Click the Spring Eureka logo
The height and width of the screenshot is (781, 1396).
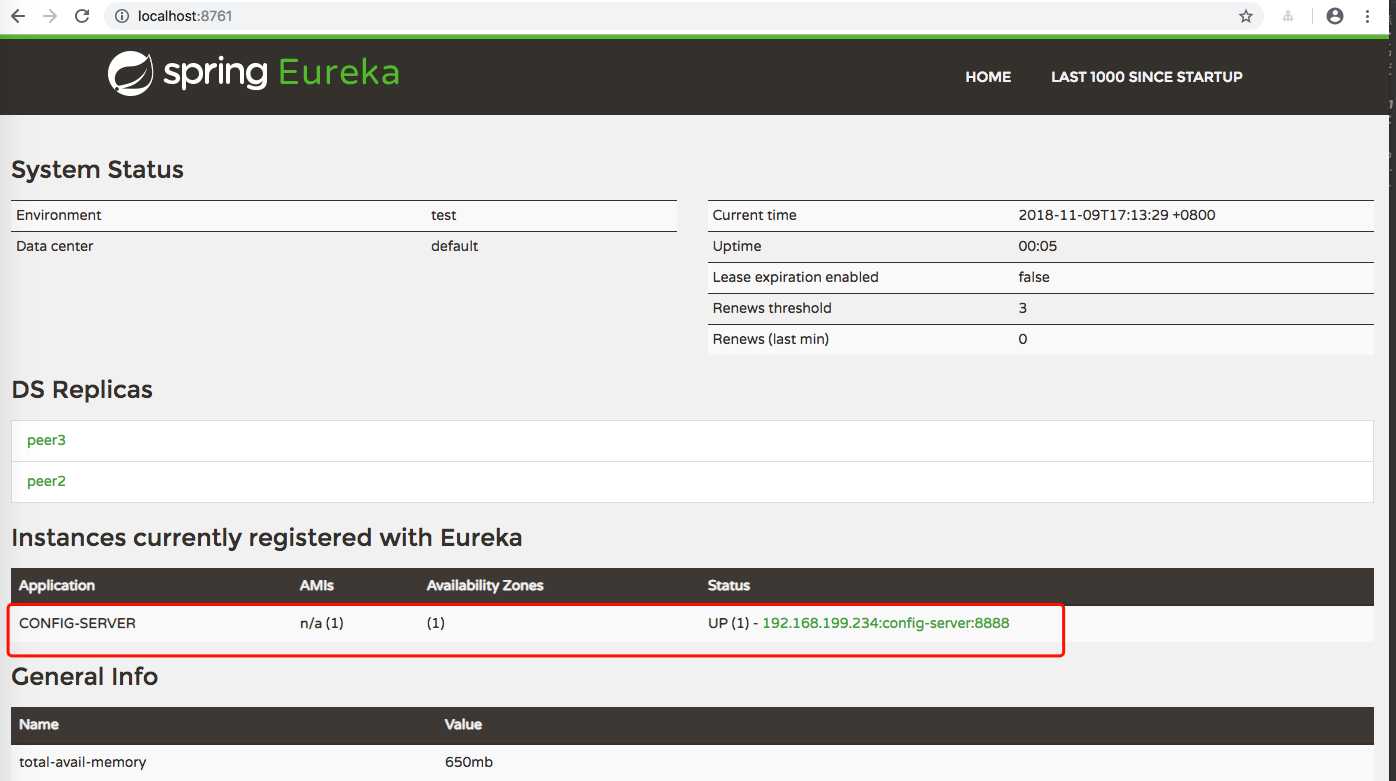click(x=254, y=74)
